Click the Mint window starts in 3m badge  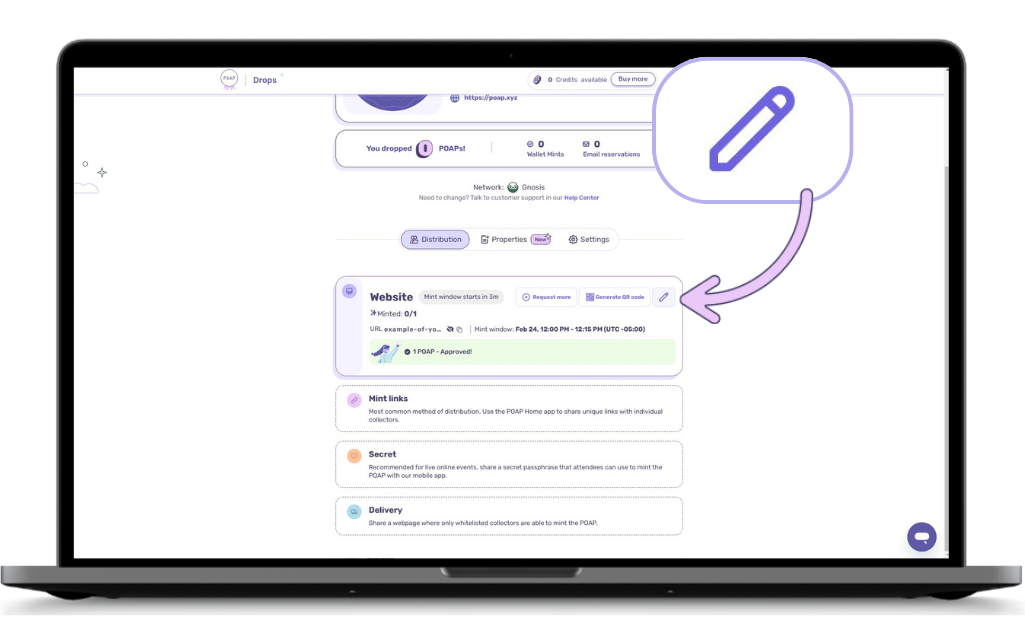[461, 296]
